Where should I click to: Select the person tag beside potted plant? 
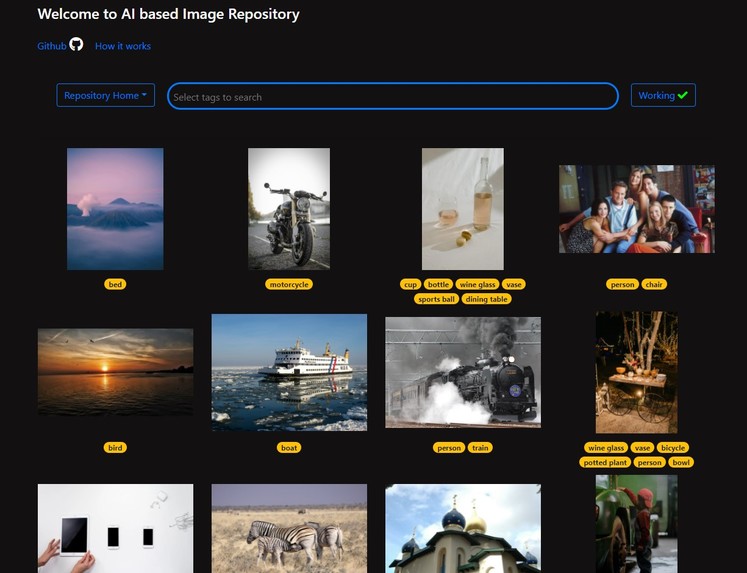(650, 462)
